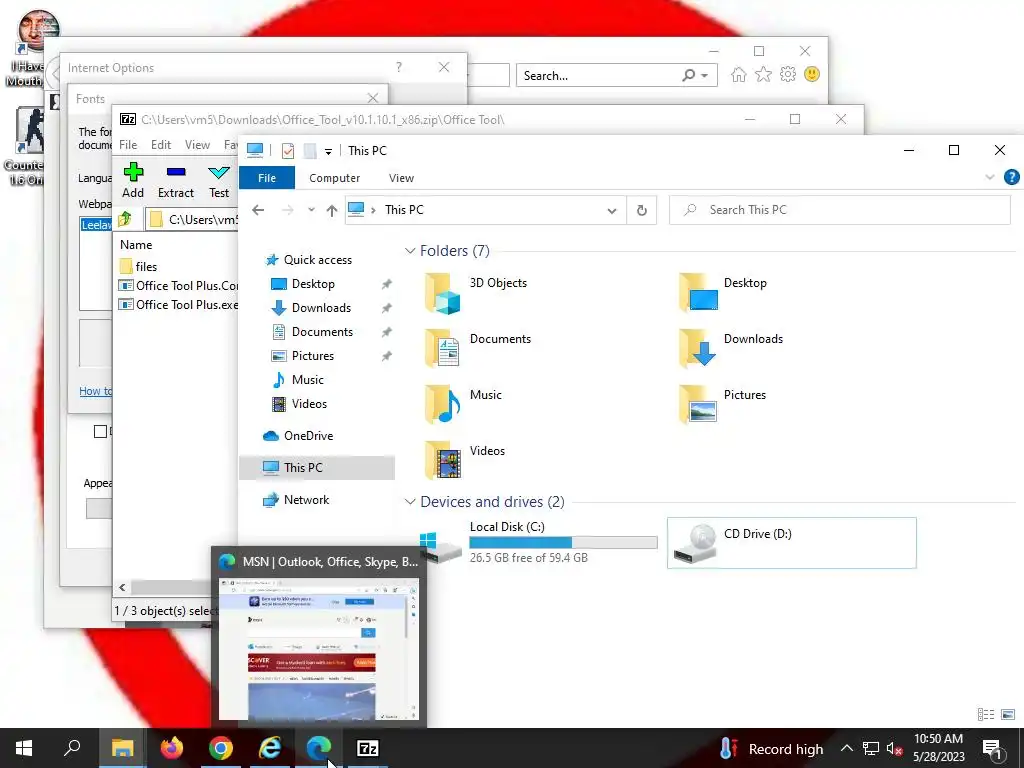Click the MSN Edge window preview thumbnail

coord(319,649)
